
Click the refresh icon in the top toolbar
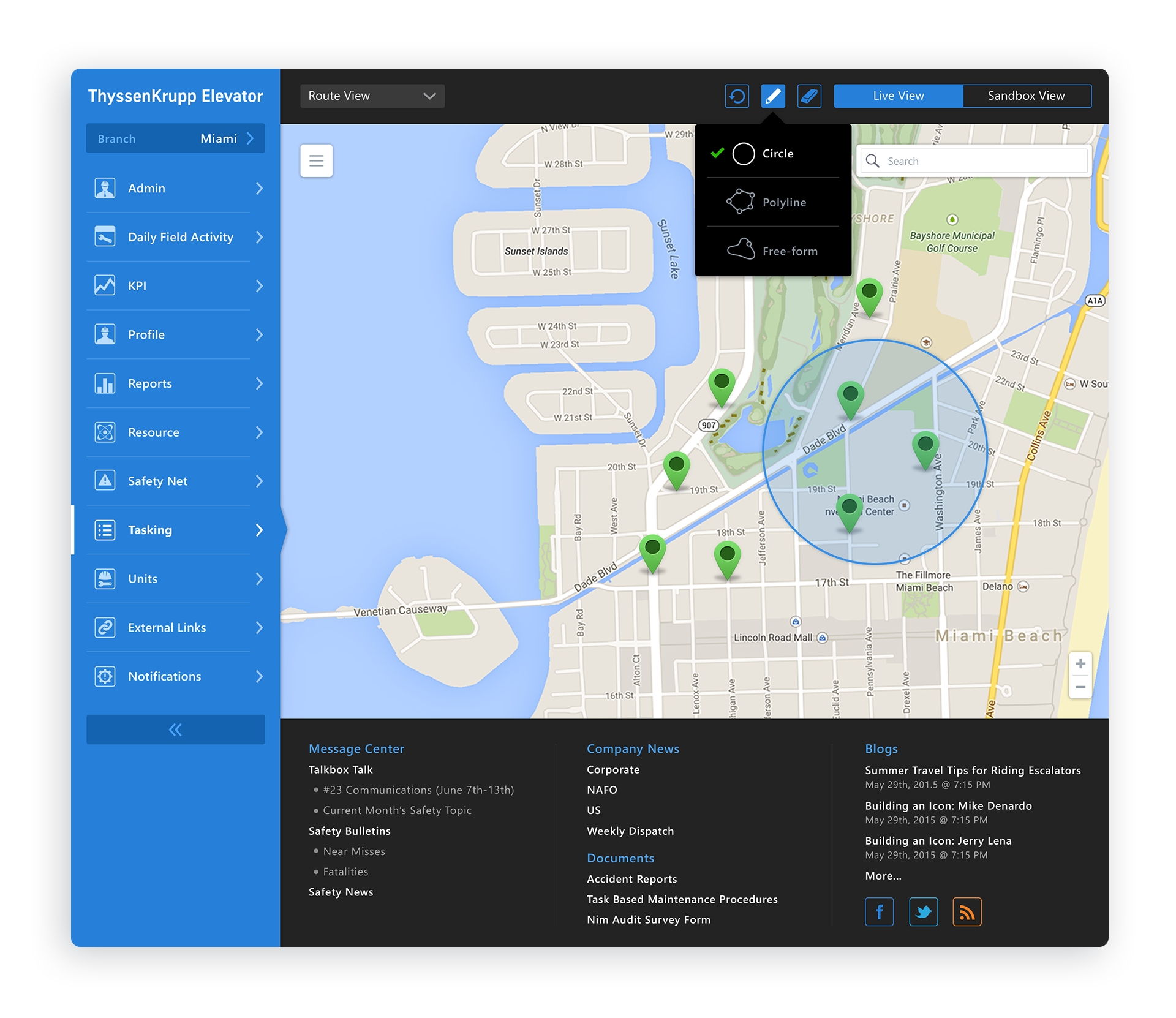tap(737, 96)
